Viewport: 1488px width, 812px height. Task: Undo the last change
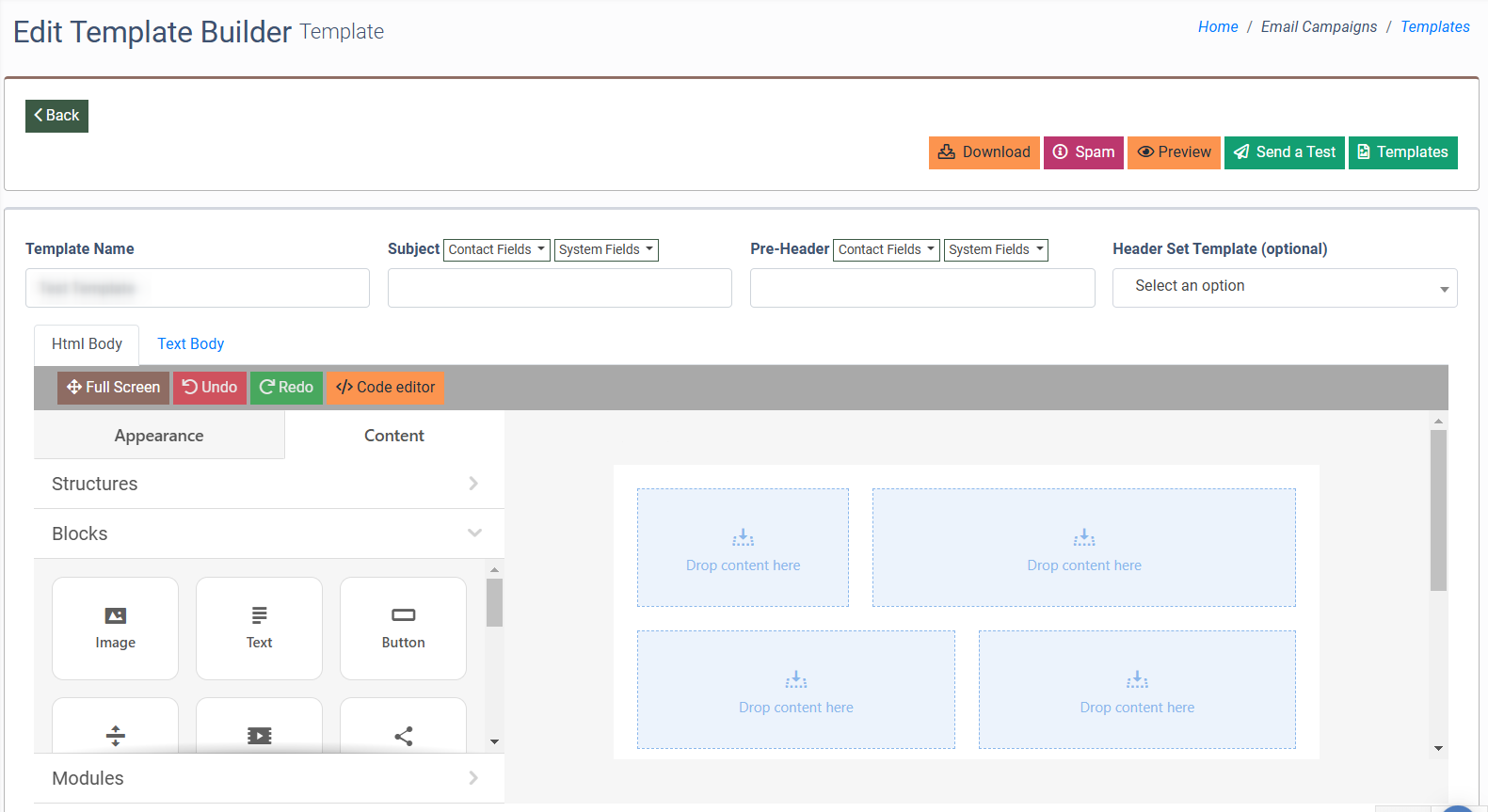pos(209,388)
